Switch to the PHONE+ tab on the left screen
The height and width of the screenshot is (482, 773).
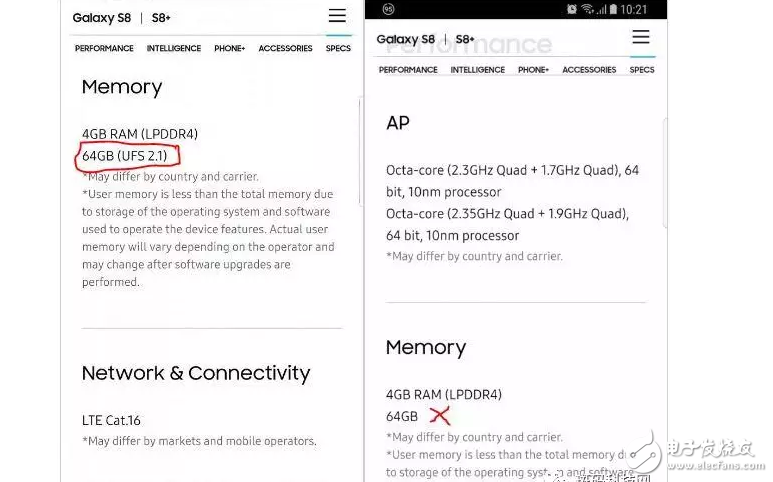pos(229,48)
